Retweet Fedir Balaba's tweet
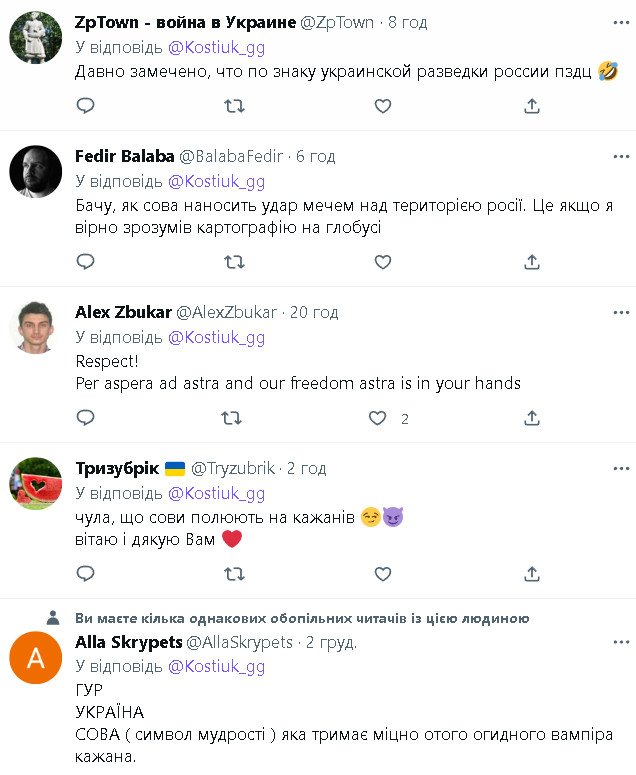The image size is (636, 775). [234, 261]
